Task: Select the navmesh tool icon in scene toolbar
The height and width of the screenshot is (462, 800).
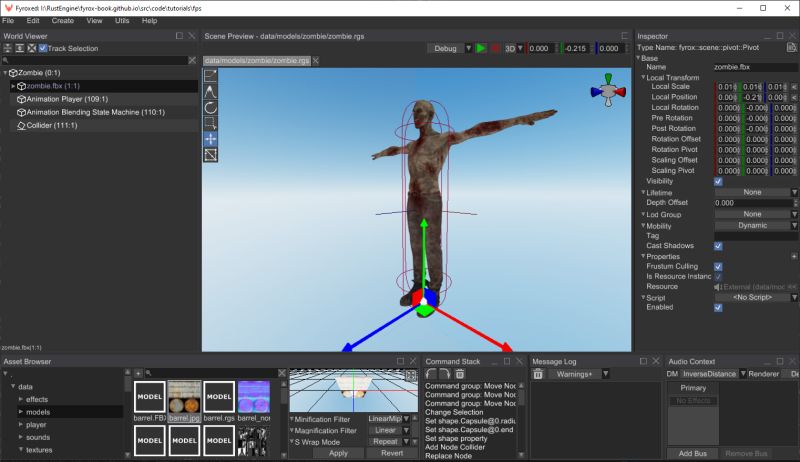Action: pyautogui.click(x=210, y=123)
